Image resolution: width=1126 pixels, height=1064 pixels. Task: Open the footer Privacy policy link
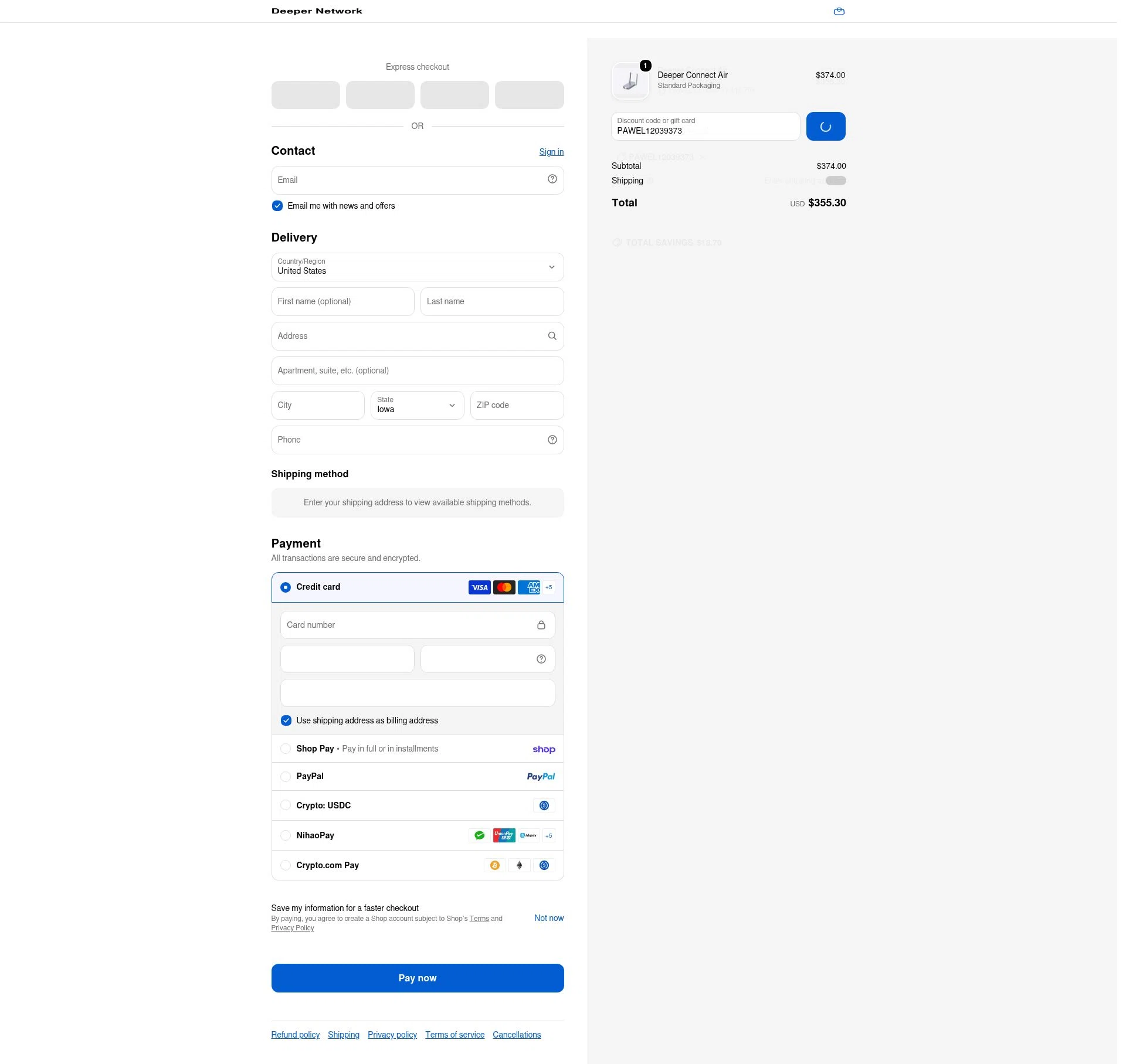(x=392, y=1035)
